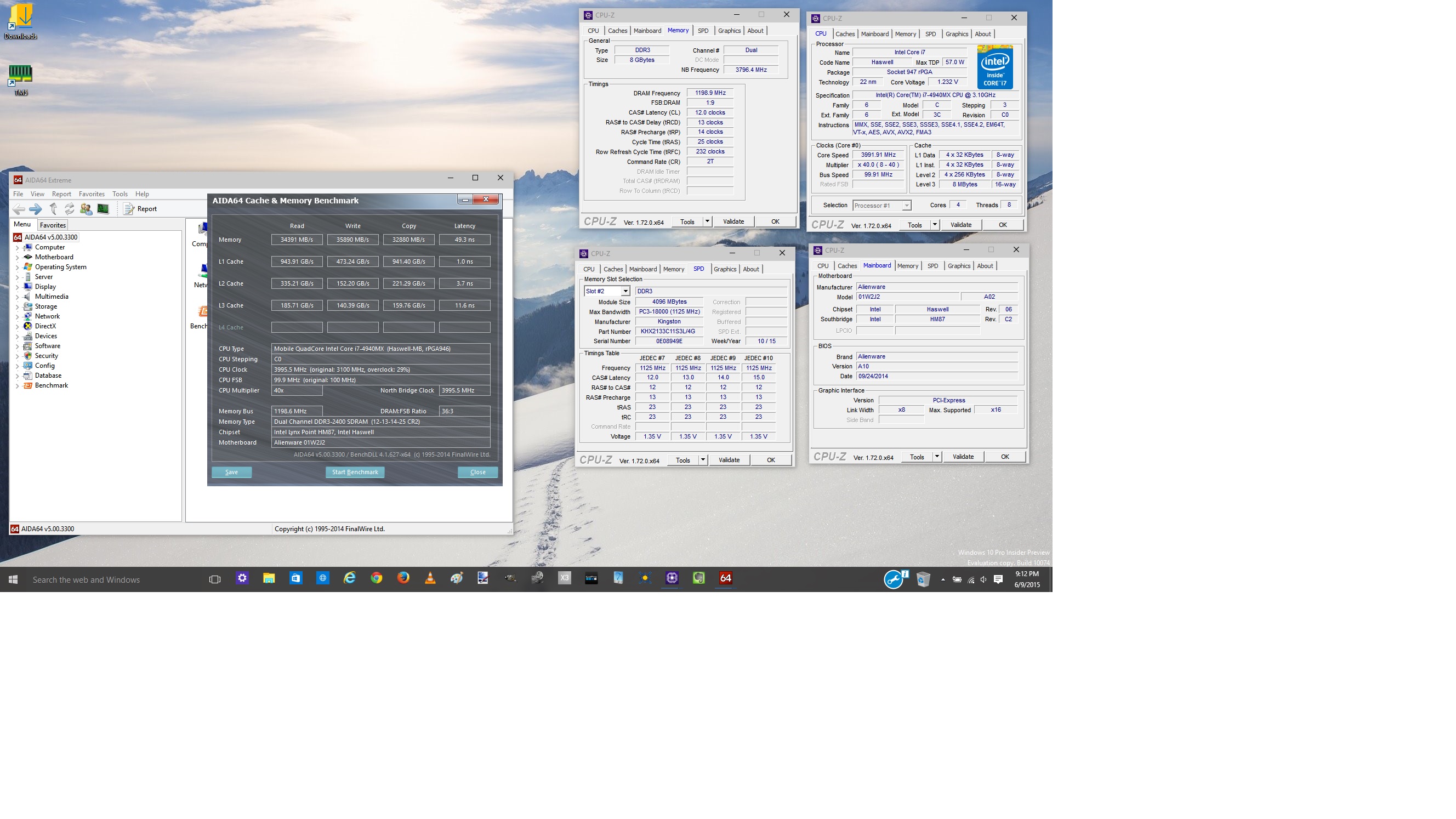1456x819 pixels.
Task: Open the Windows Store taskbar icon
Action: click(x=295, y=578)
